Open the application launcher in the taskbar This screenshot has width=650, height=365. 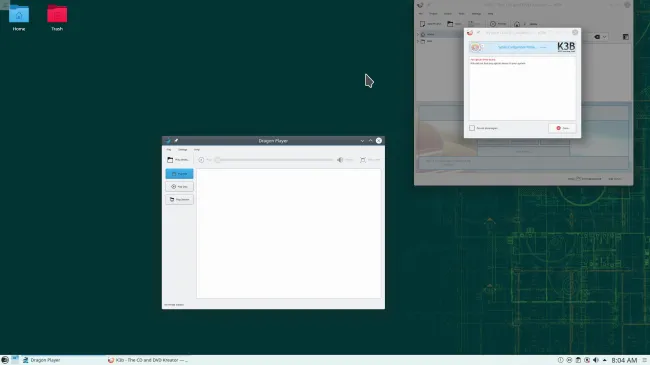(x=5, y=360)
